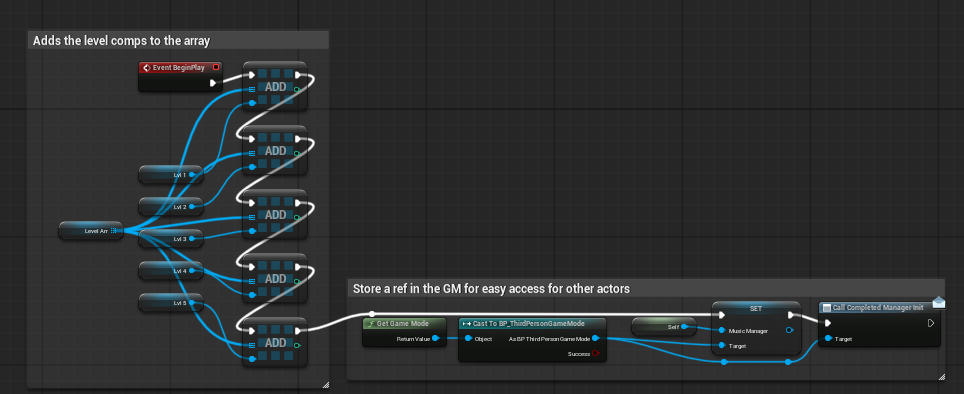
Task: Click resize handle of 'Store a ref in the GM' comment
Action: (941, 376)
